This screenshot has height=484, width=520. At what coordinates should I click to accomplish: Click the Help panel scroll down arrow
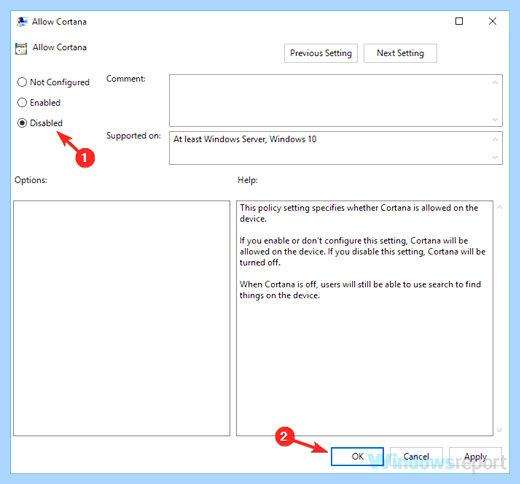[x=499, y=430]
